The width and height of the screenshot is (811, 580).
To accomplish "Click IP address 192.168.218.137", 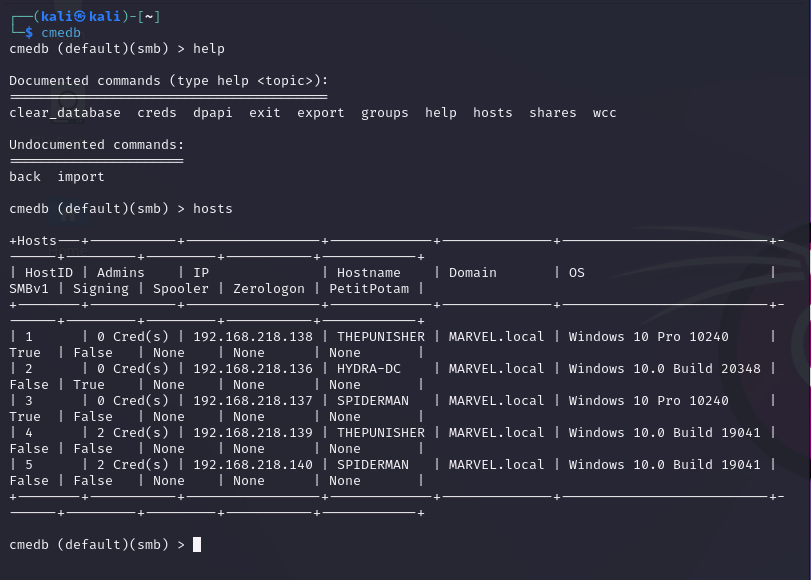I will [253, 401].
